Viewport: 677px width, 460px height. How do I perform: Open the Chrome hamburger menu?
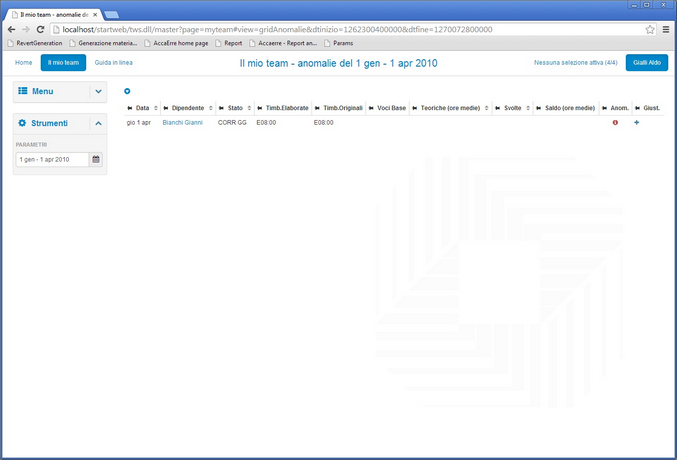click(x=666, y=29)
